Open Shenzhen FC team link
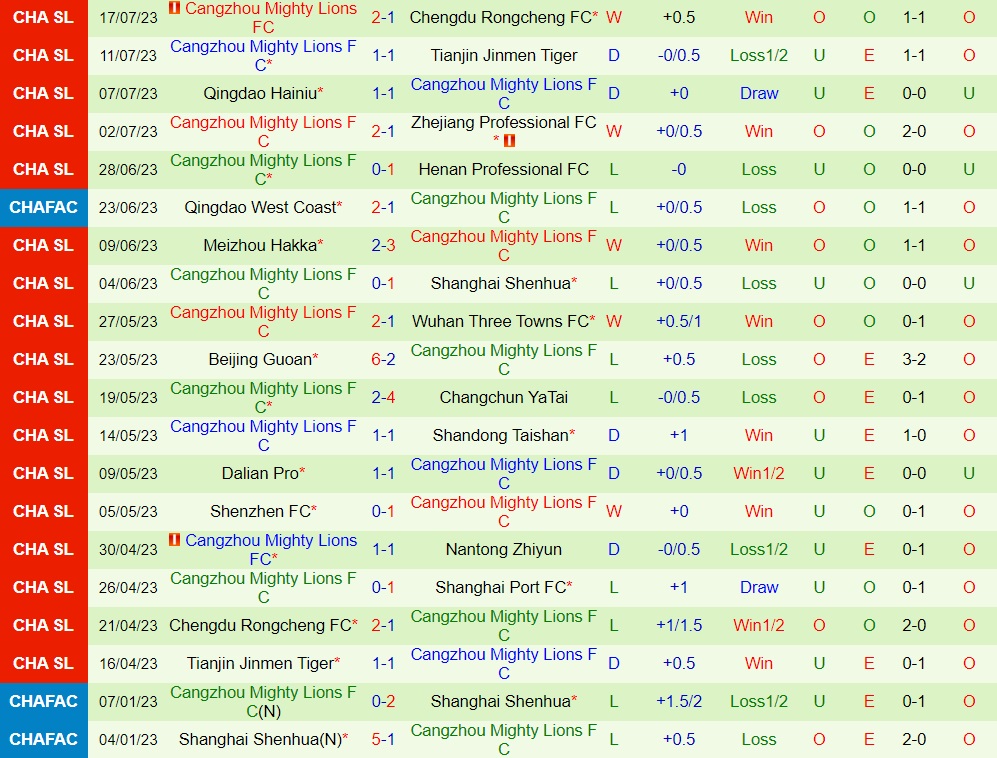 (x=260, y=511)
